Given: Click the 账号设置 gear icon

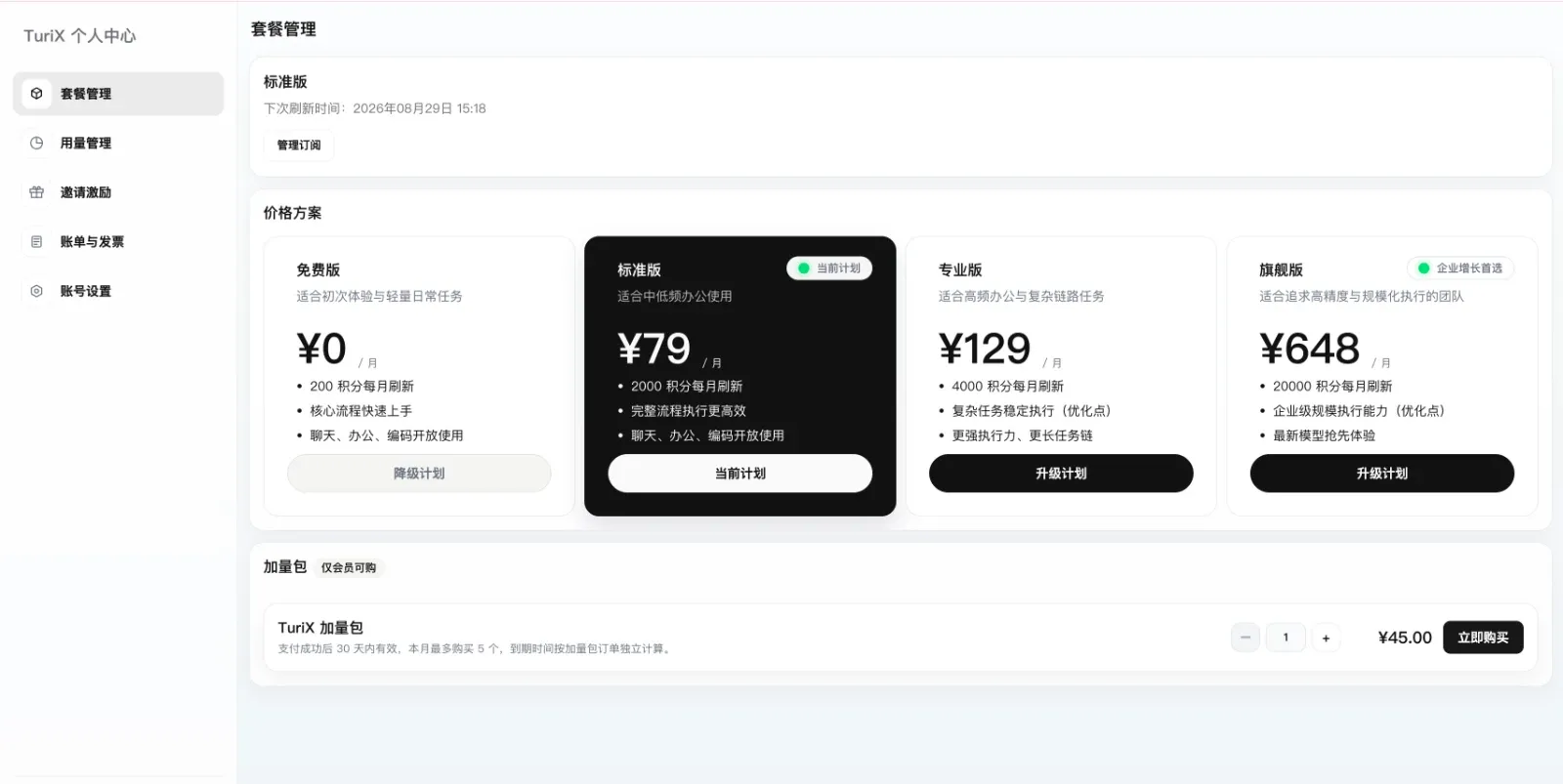Looking at the screenshot, I should [36, 291].
